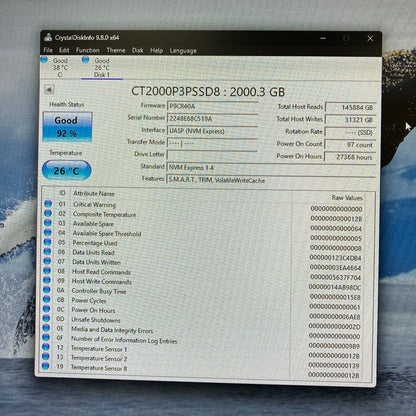Click the Critical Warning status orb
Viewport: 416px width, 416px height.
48,203
